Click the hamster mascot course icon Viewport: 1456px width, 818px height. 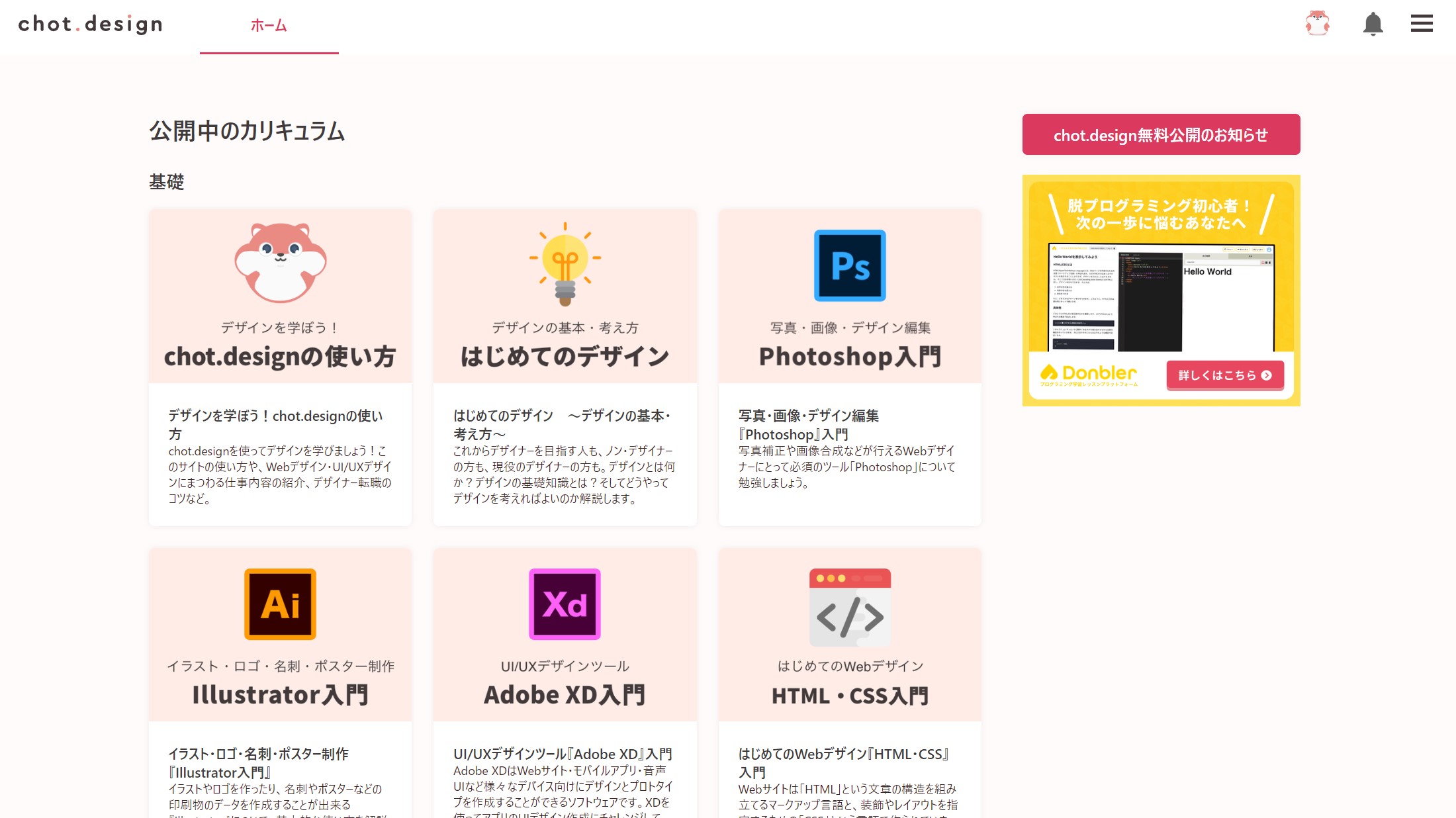click(x=280, y=263)
